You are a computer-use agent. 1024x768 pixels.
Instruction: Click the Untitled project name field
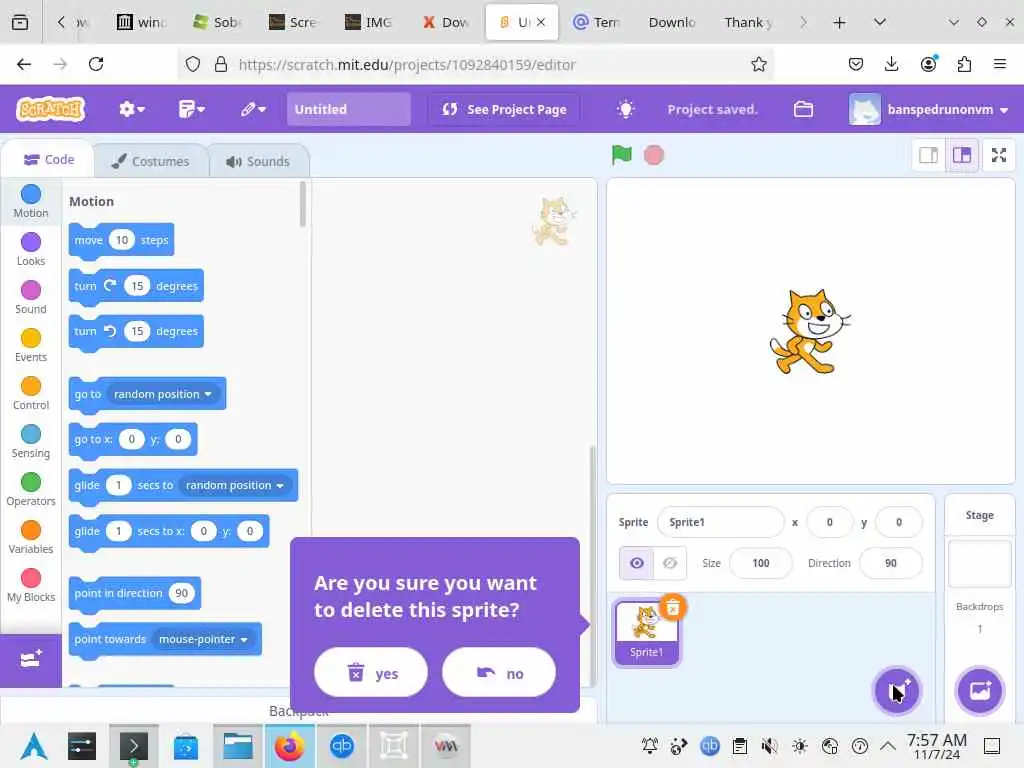[349, 109]
